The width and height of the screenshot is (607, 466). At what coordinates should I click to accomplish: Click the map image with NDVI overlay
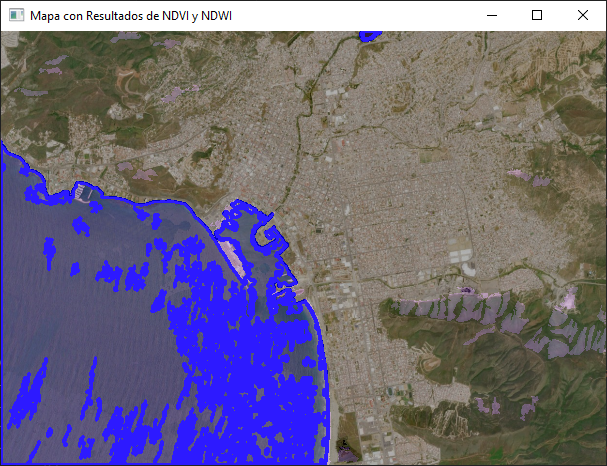click(304, 248)
